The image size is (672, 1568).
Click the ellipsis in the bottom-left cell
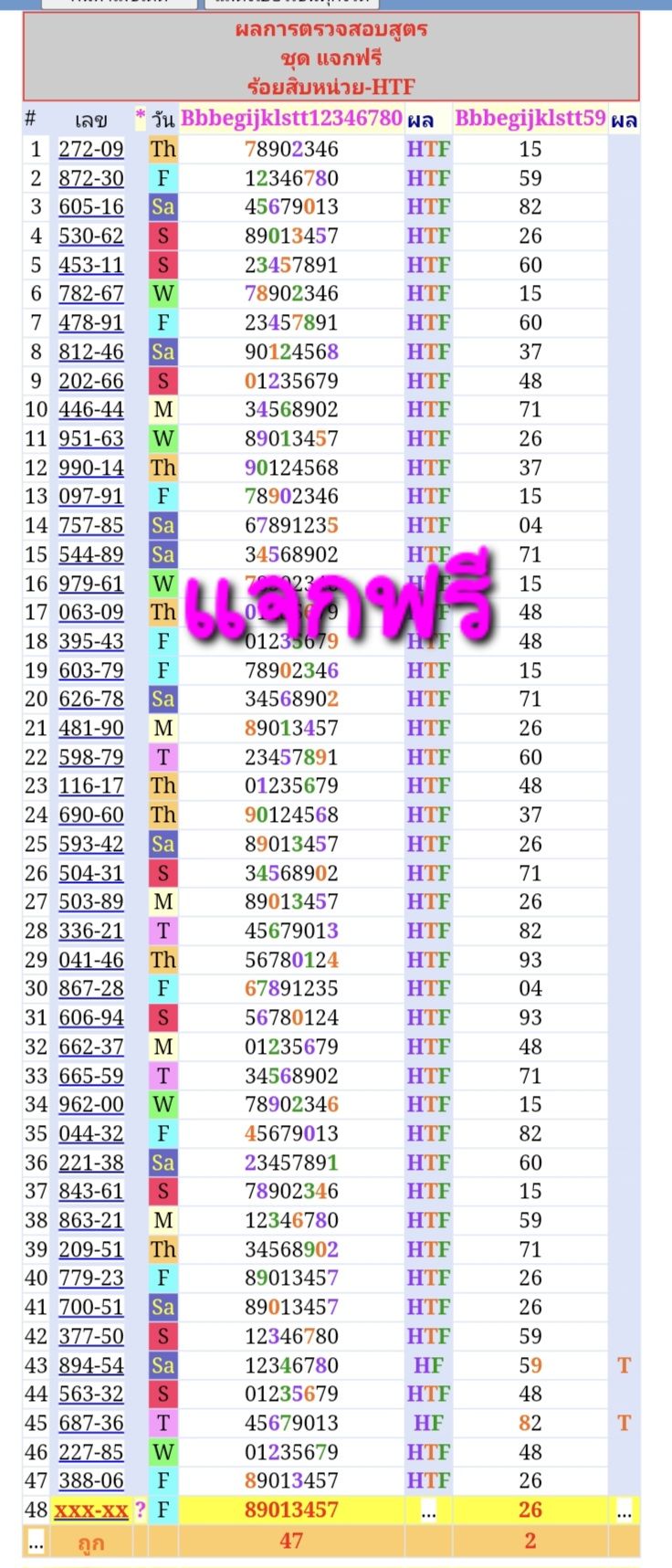pos(35,1541)
